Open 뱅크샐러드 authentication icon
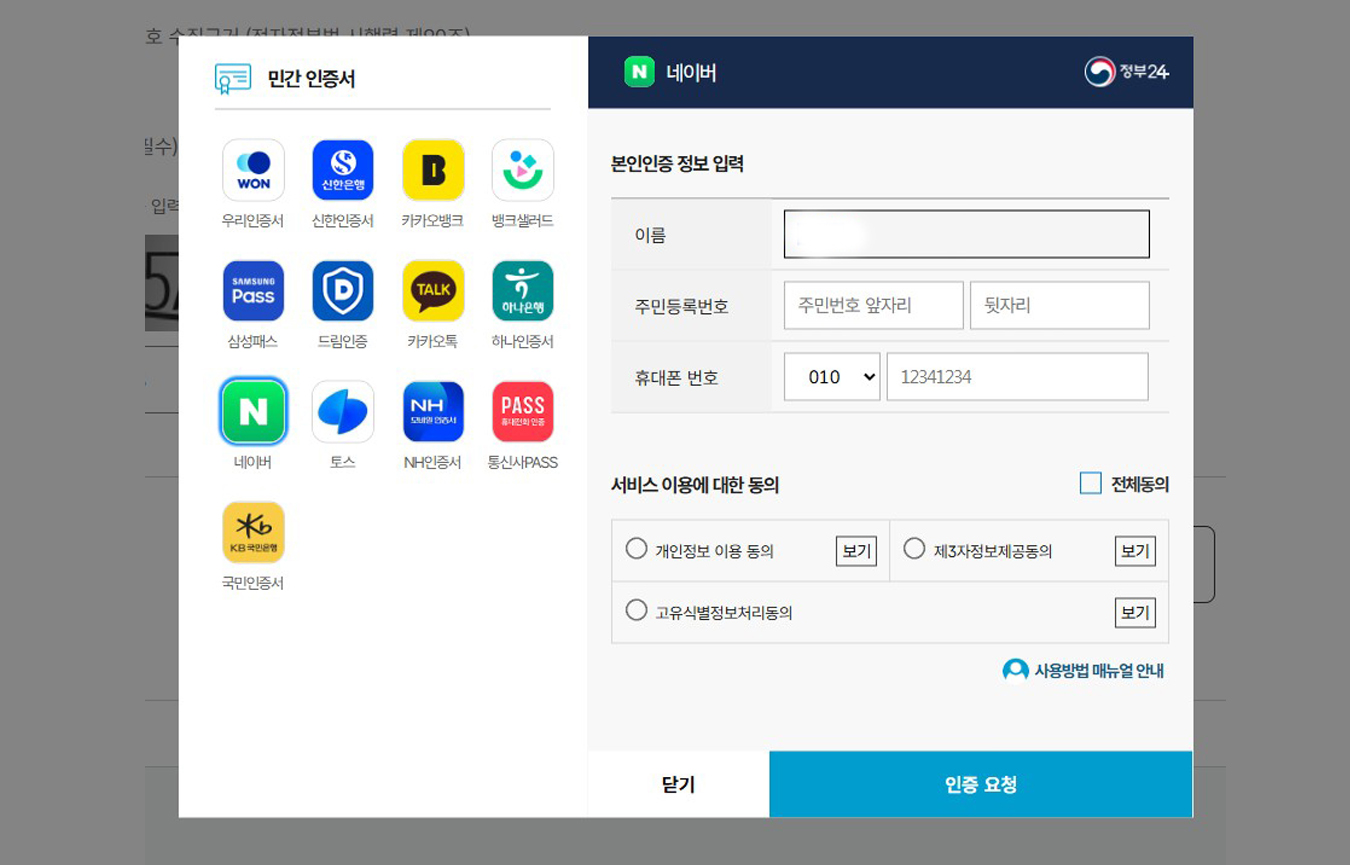 tap(521, 169)
